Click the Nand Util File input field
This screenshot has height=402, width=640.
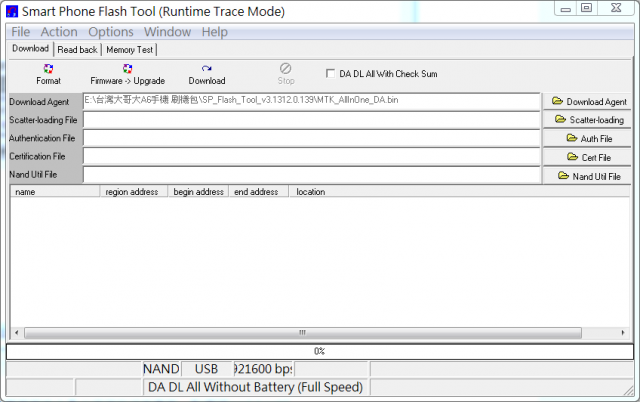311,175
